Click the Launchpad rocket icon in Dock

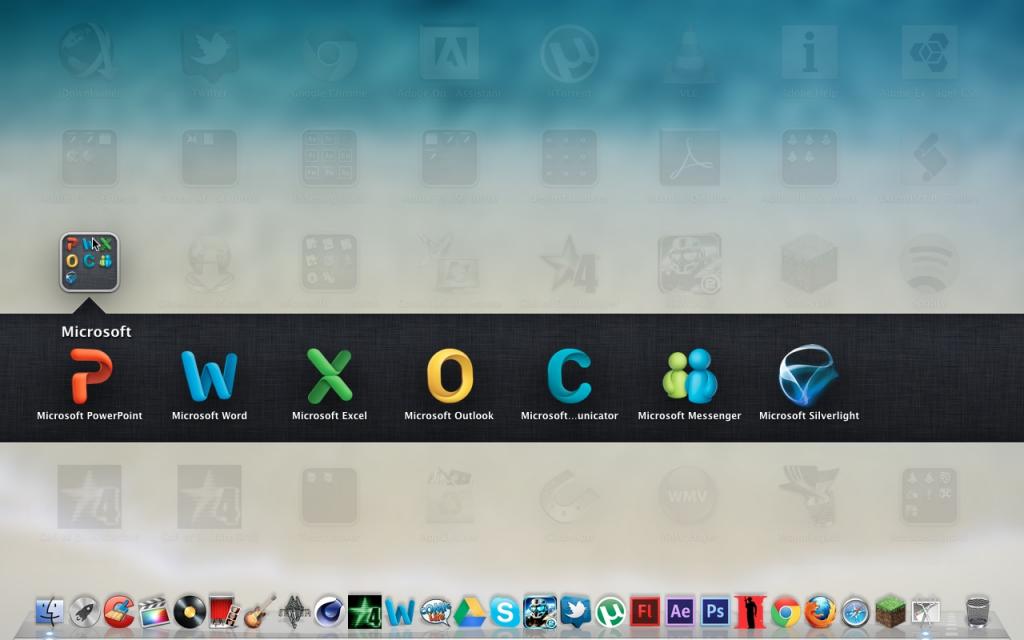click(x=84, y=612)
